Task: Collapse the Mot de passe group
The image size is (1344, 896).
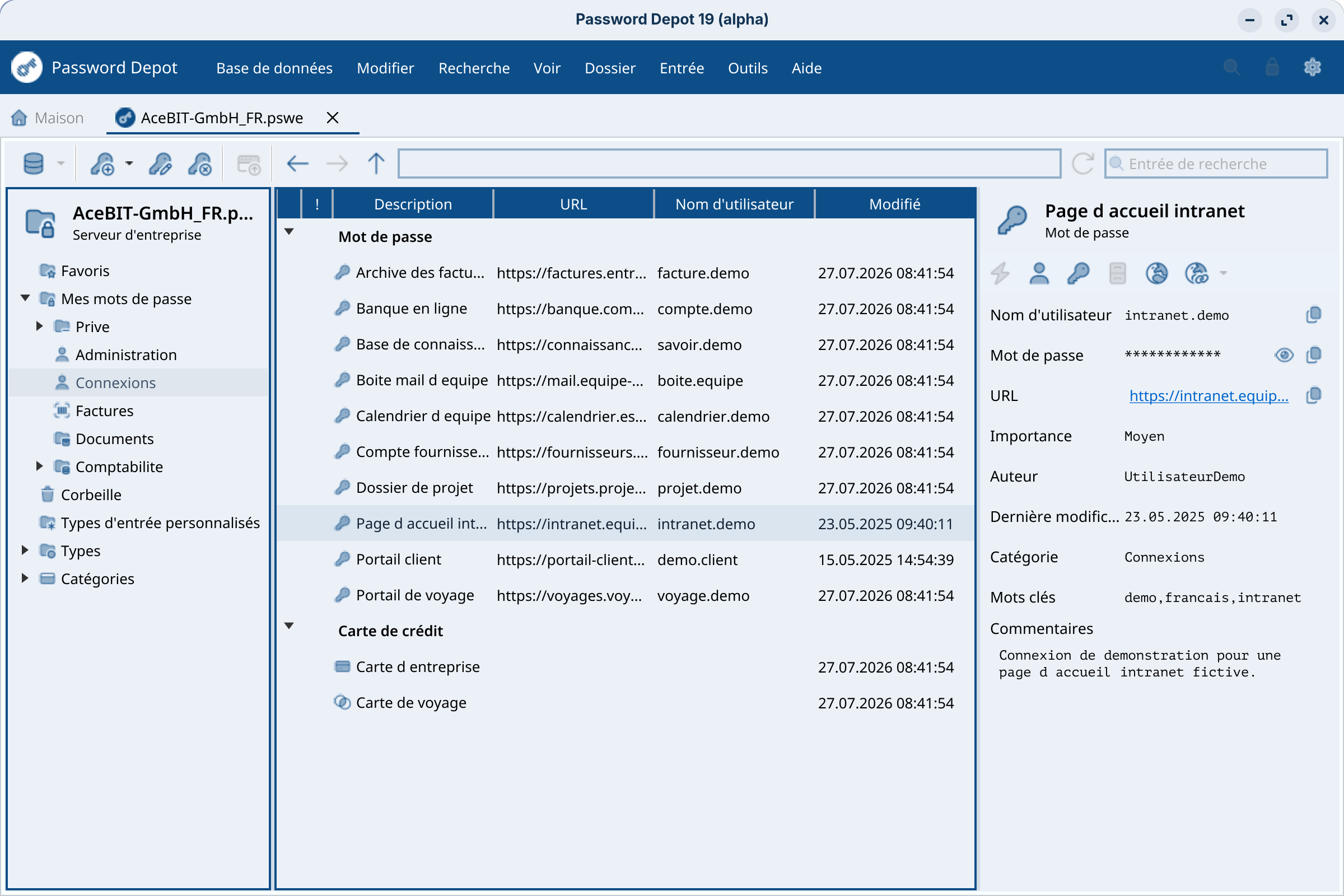Action: click(289, 232)
